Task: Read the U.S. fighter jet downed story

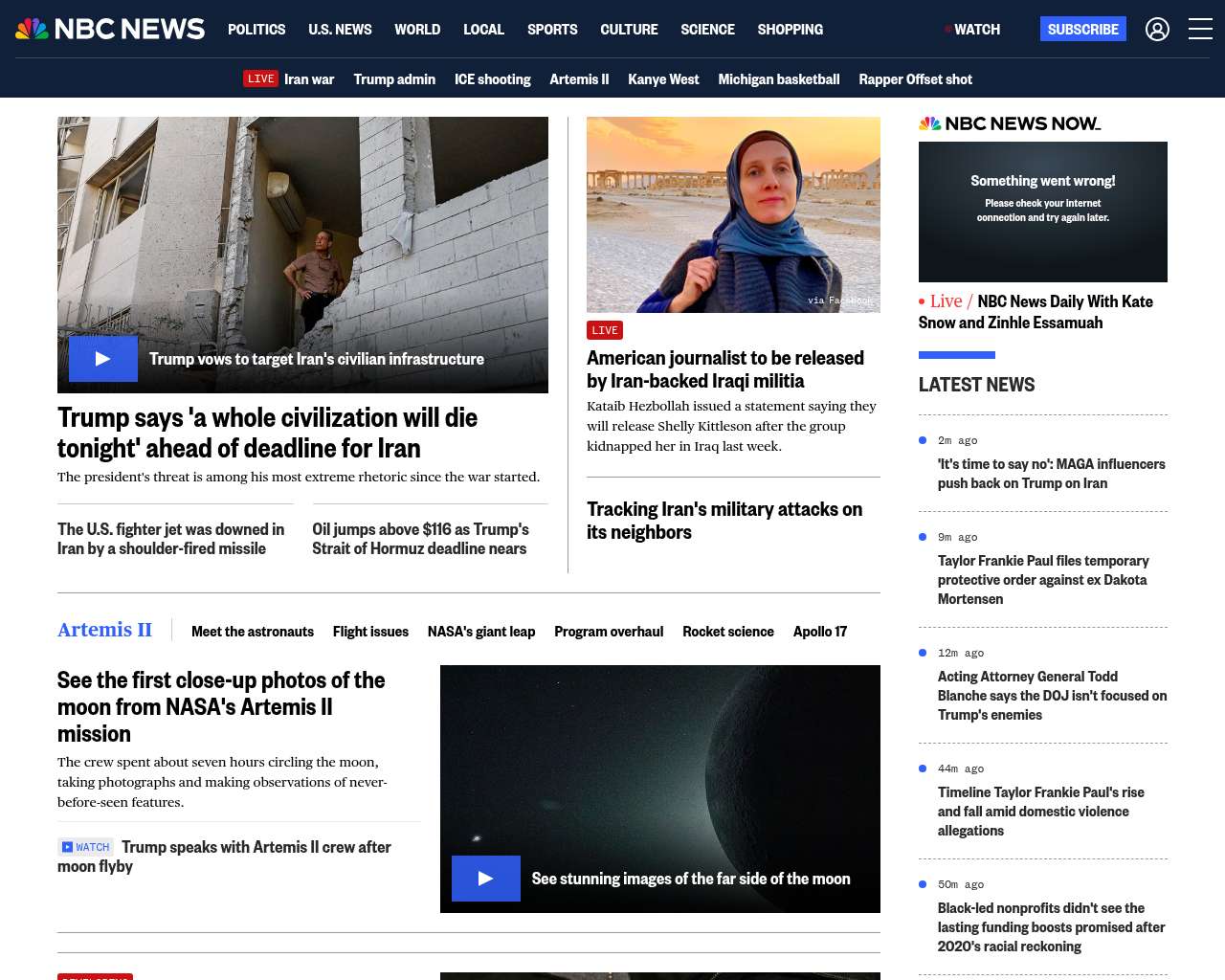Action: tap(171, 539)
